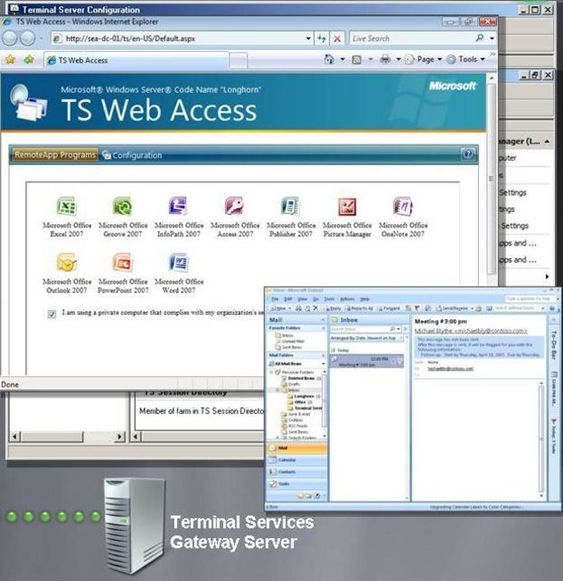Screen dimensions: 563x581
Task: Launch Microsoft Office Publisher 2007
Action: point(291,217)
